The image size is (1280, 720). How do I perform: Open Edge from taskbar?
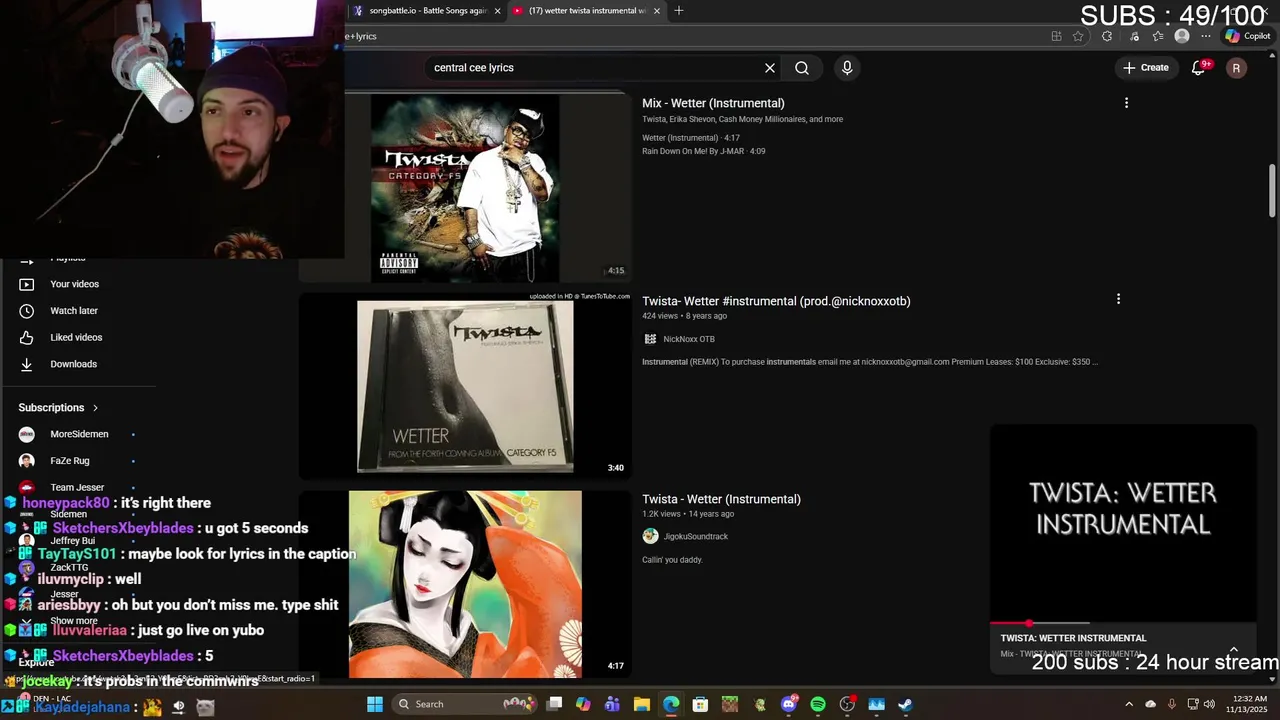671,704
